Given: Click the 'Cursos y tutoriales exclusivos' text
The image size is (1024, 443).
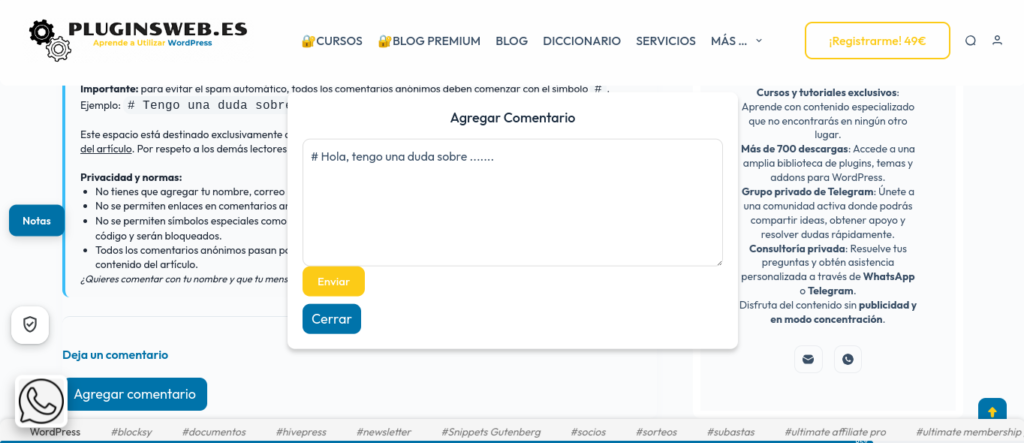Looking at the screenshot, I should [827, 93].
